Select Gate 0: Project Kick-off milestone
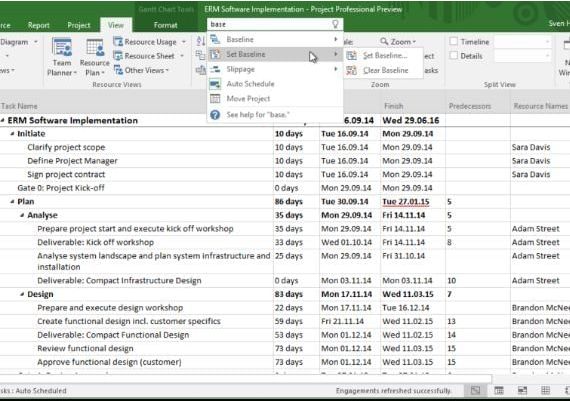The width and height of the screenshot is (570, 401). pyautogui.click(x=61, y=188)
